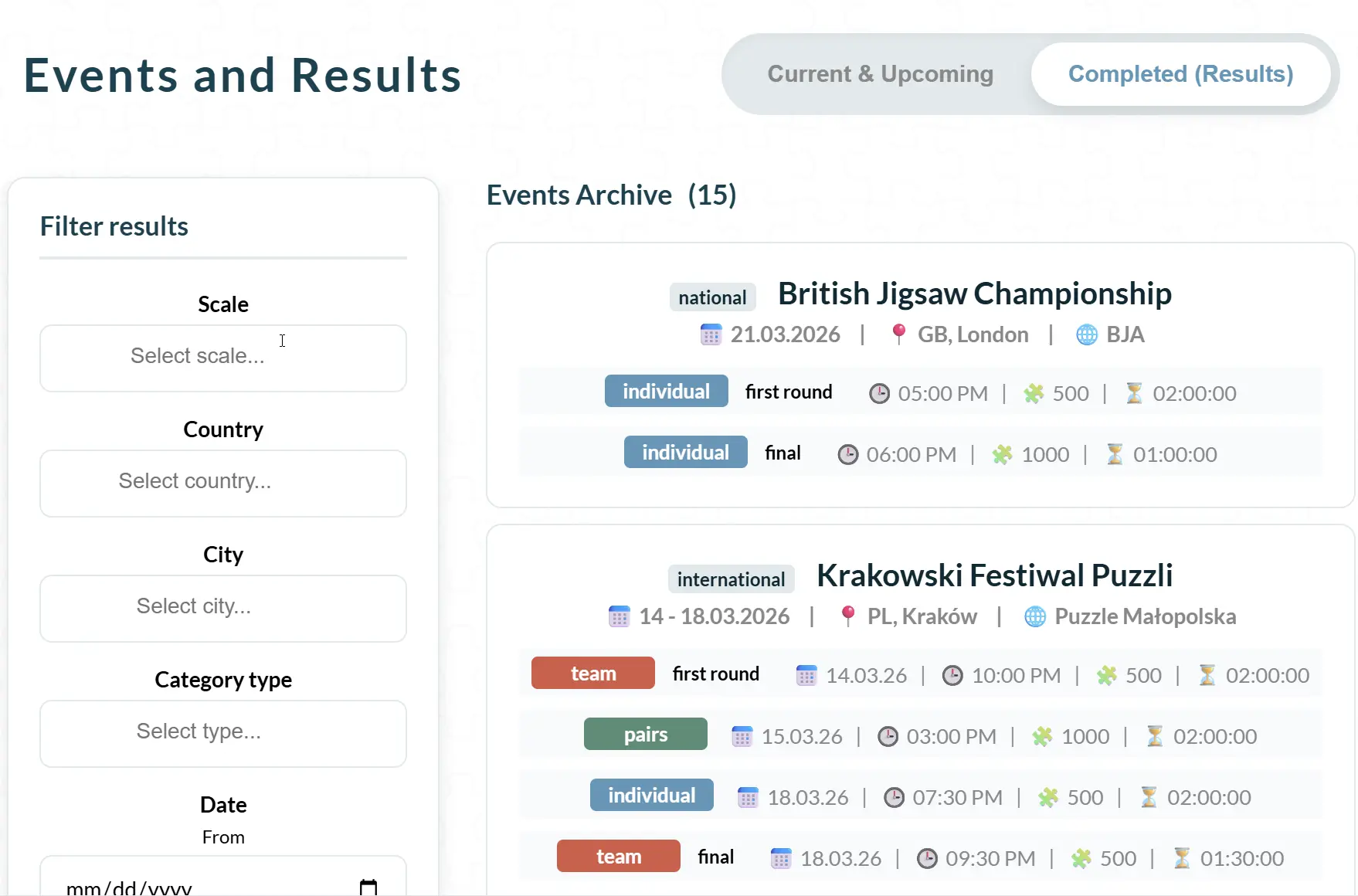Open the Select scale dropdown

coord(223,358)
